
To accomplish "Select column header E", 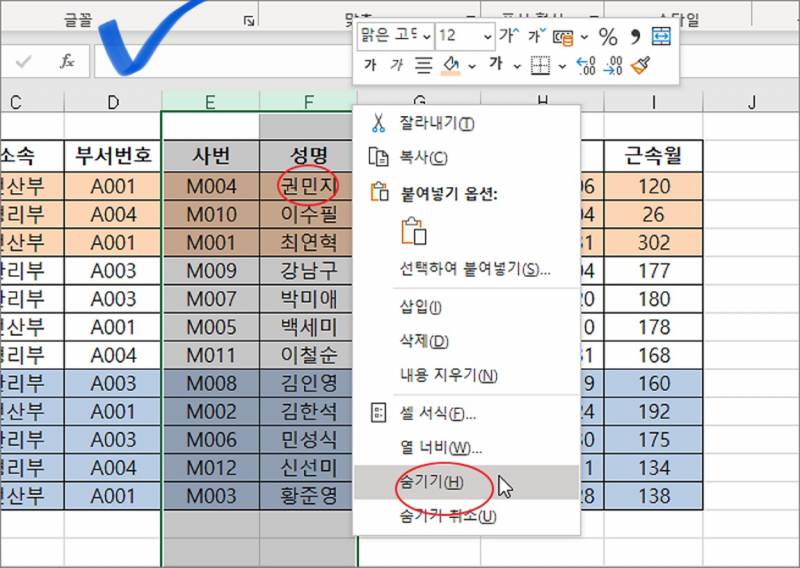I will 211,102.
